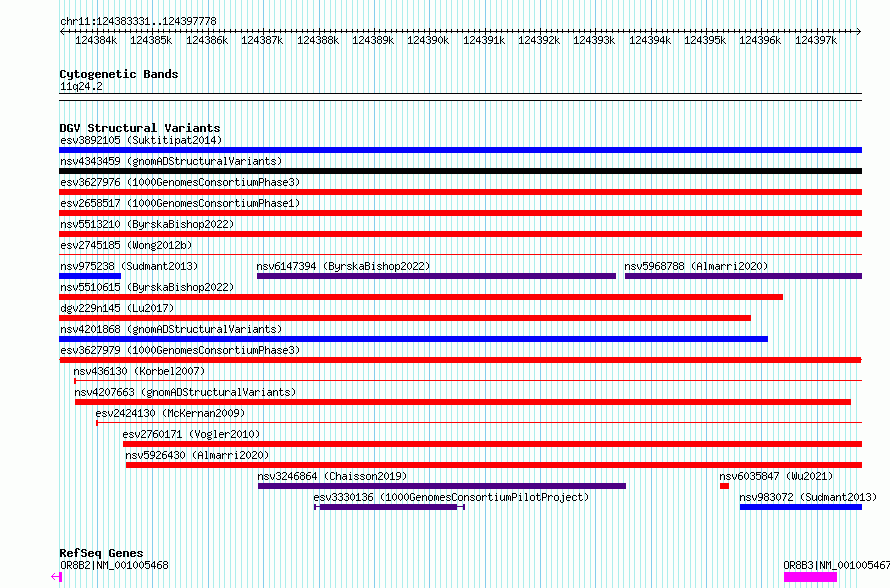This screenshot has width=890, height=588.
Task: Select the 11q24.2 band label
Action: pyautogui.click(x=81, y=86)
